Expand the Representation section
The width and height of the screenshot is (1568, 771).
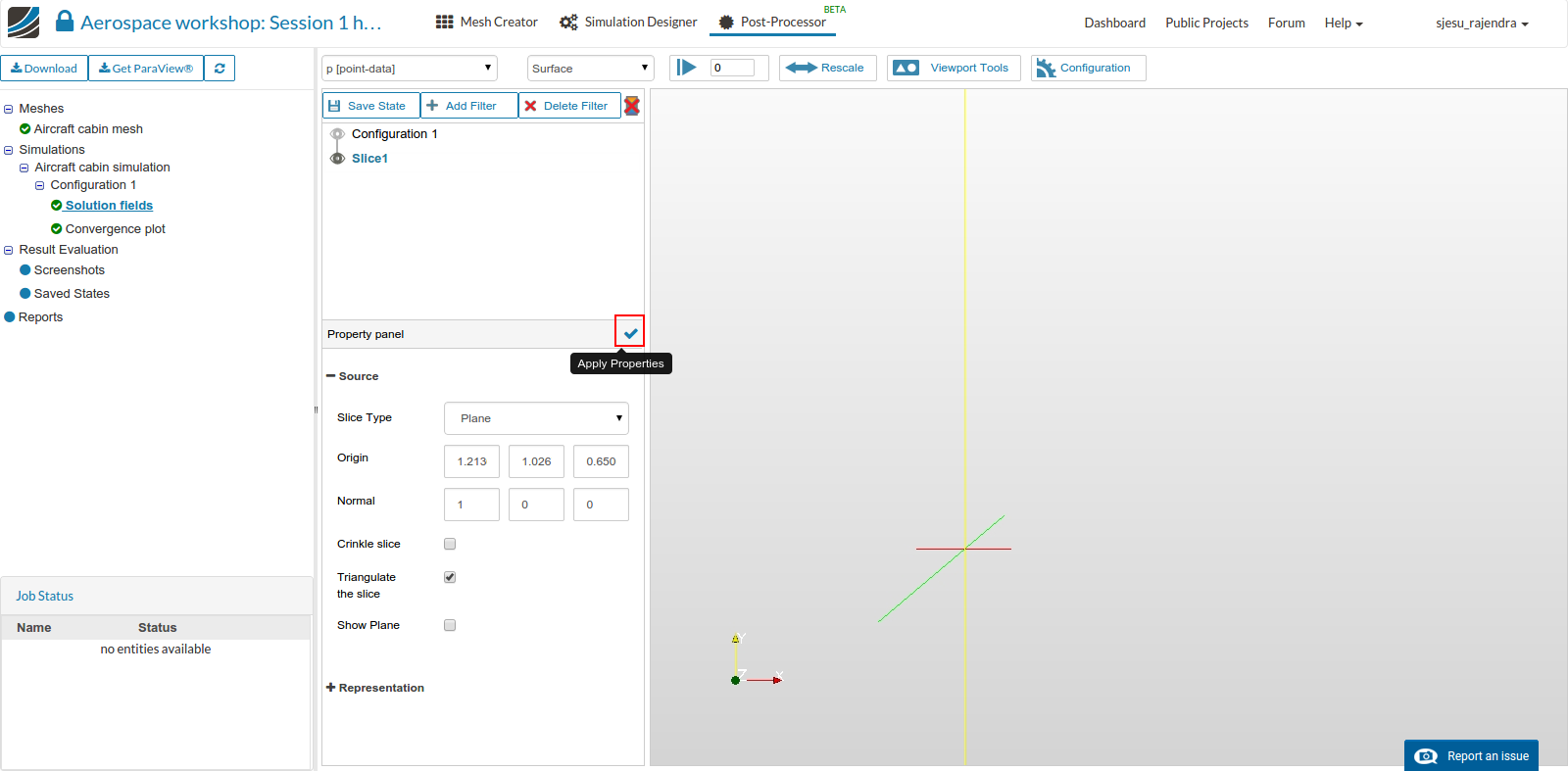(x=331, y=688)
